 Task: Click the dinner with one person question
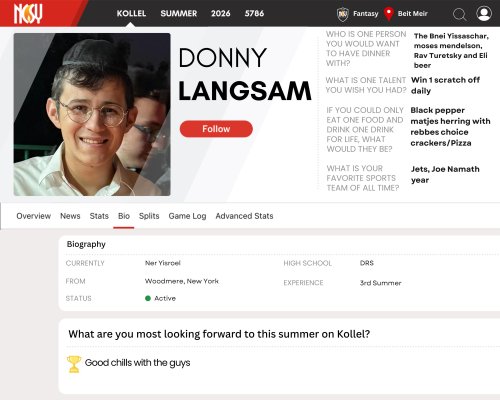coord(366,49)
